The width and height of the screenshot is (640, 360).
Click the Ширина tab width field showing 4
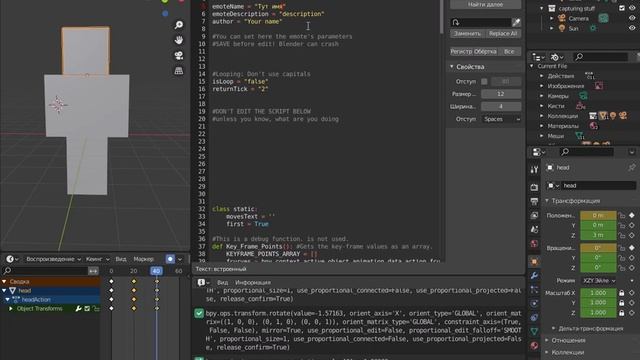tap(501, 107)
